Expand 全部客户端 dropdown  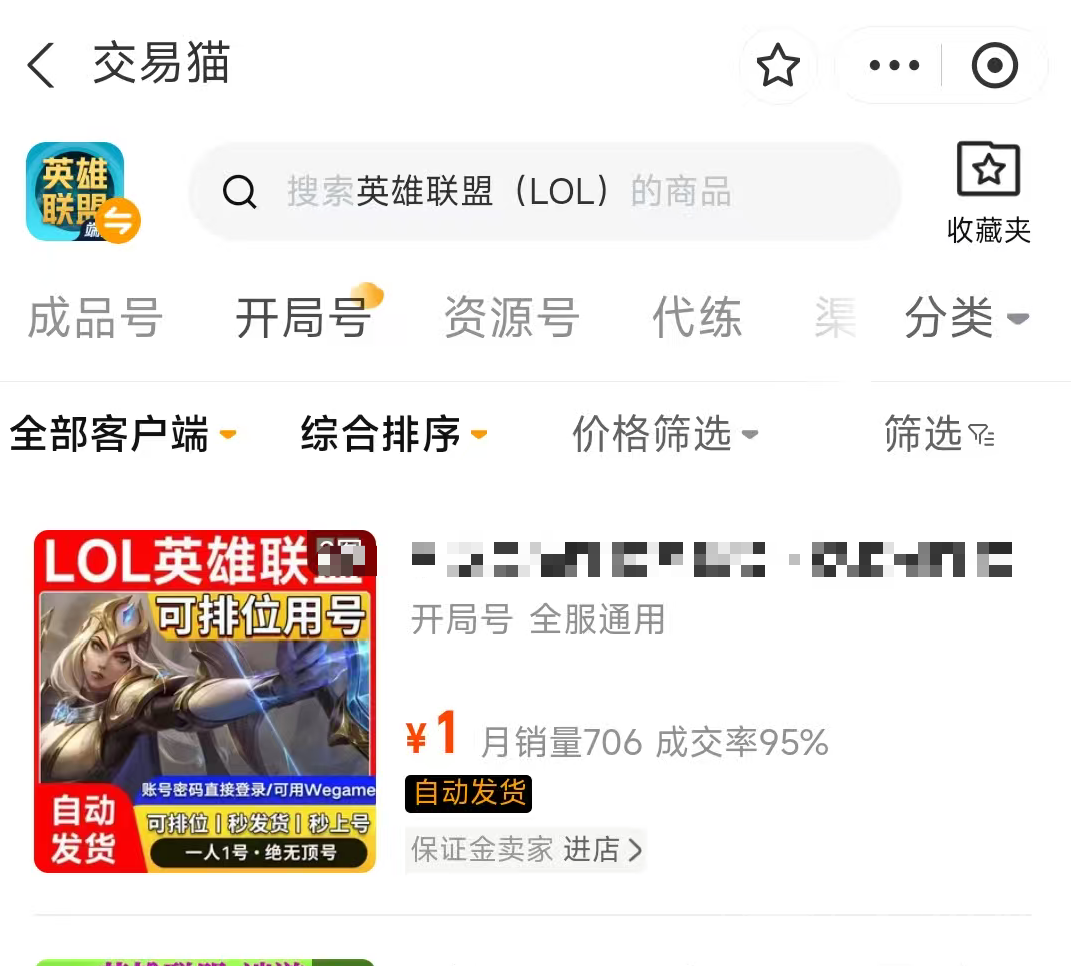[x=123, y=434]
